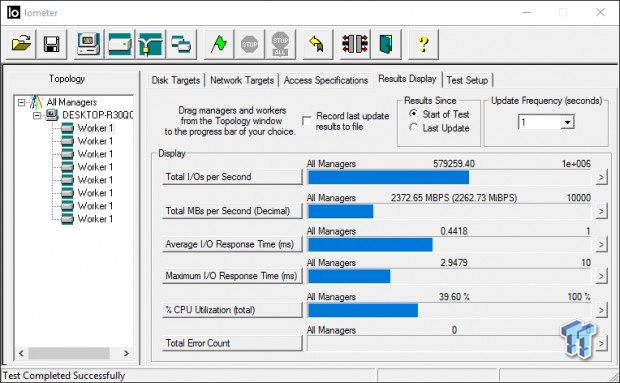
Task: Minimize the Iometer window
Action: pos(526,12)
